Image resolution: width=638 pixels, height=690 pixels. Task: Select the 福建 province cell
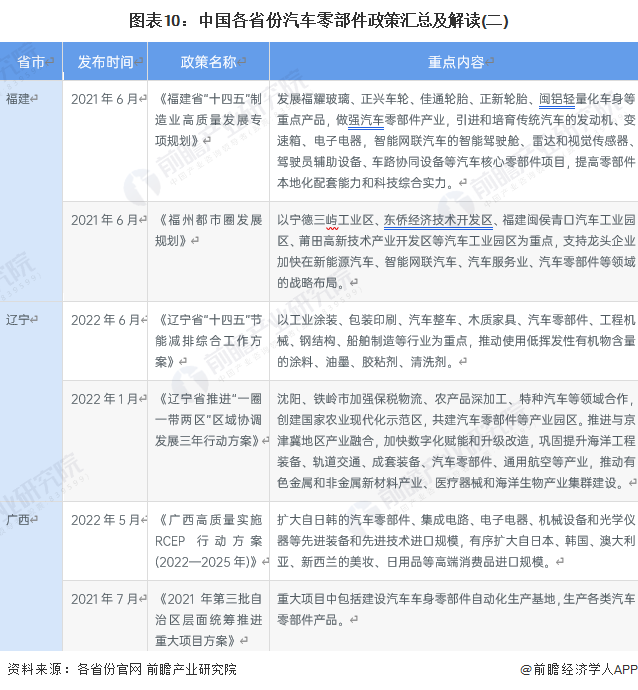[x=18, y=99]
